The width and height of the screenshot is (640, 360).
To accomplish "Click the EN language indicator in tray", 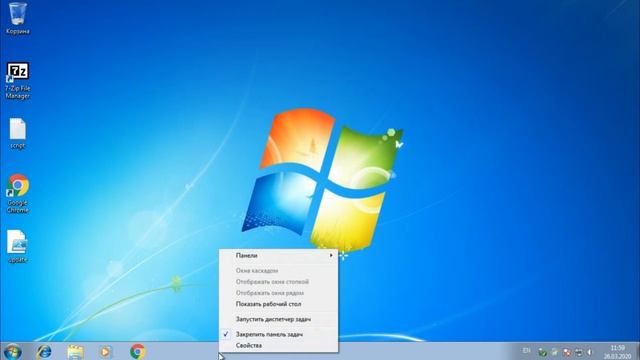I will pos(527,351).
